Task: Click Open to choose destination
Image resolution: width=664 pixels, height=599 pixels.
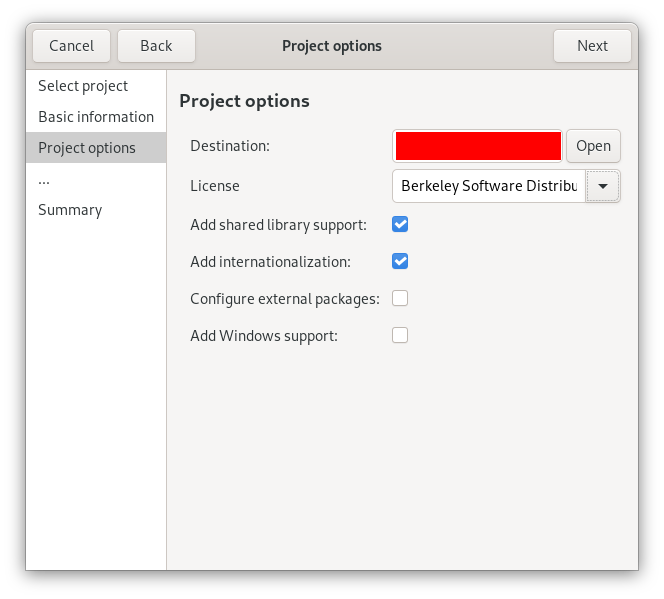Action: pos(593,146)
